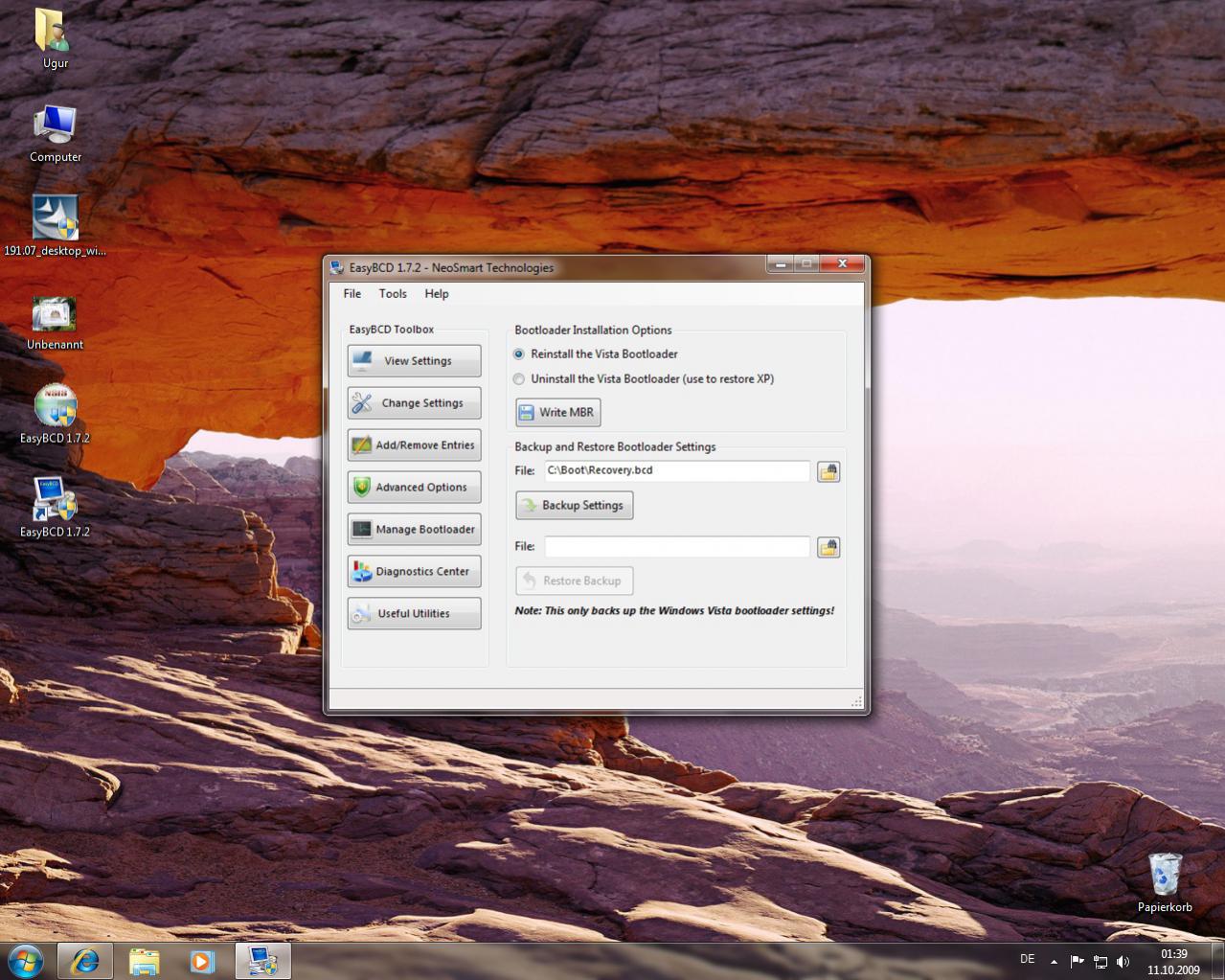Minimize the EasyBCD window
Image resolution: width=1225 pixels, height=980 pixels.
click(x=780, y=264)
